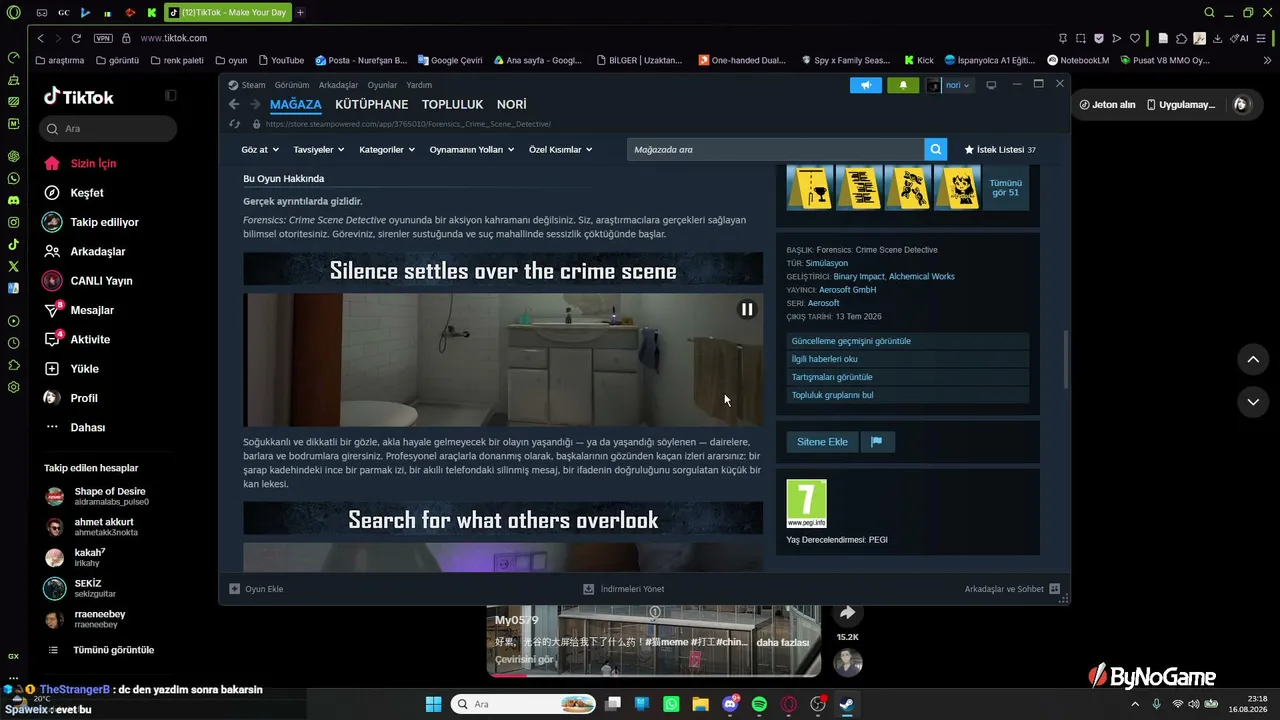Open new browser tab with plus button
The height and width of the screenshot is (720, 1280).
pos(300,13)
